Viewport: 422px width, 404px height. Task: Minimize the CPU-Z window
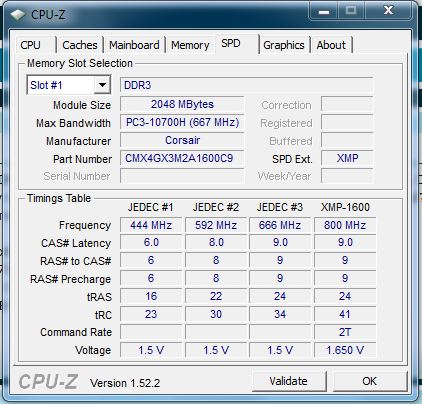324,12
